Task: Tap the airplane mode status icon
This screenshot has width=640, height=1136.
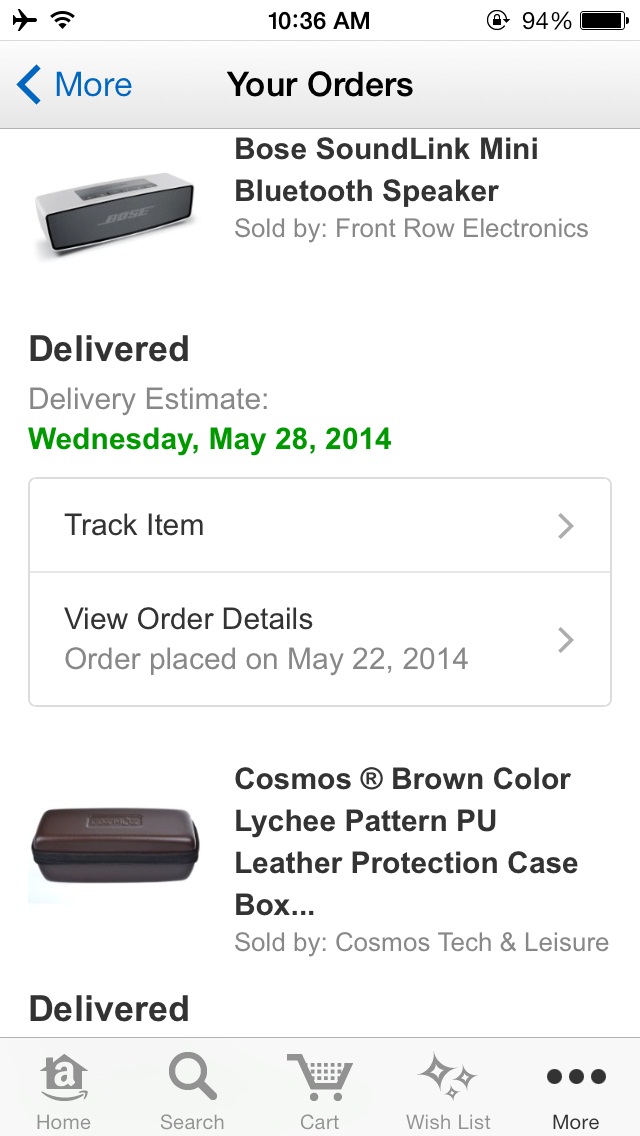Action: click(24, 20)
